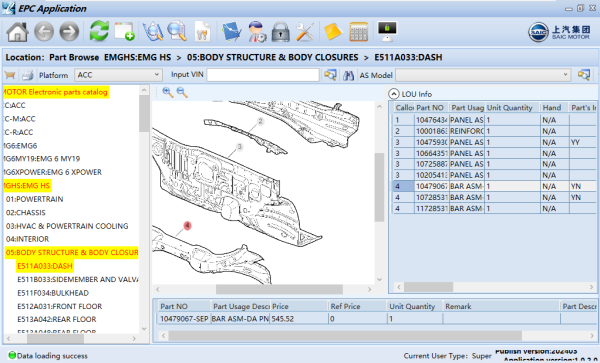Select E511B033:SIDEMEMBER AND VALVE node
This screenshot has height=363, width=600.
tap(78, 279)
